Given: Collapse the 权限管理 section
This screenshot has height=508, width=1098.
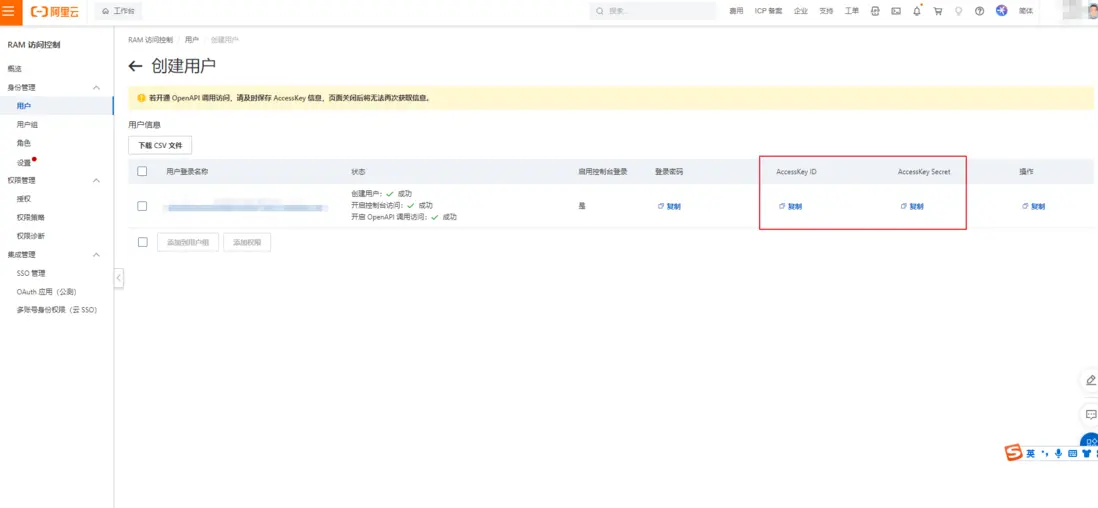Looking at the screenshot, I should tap(97, 181).
